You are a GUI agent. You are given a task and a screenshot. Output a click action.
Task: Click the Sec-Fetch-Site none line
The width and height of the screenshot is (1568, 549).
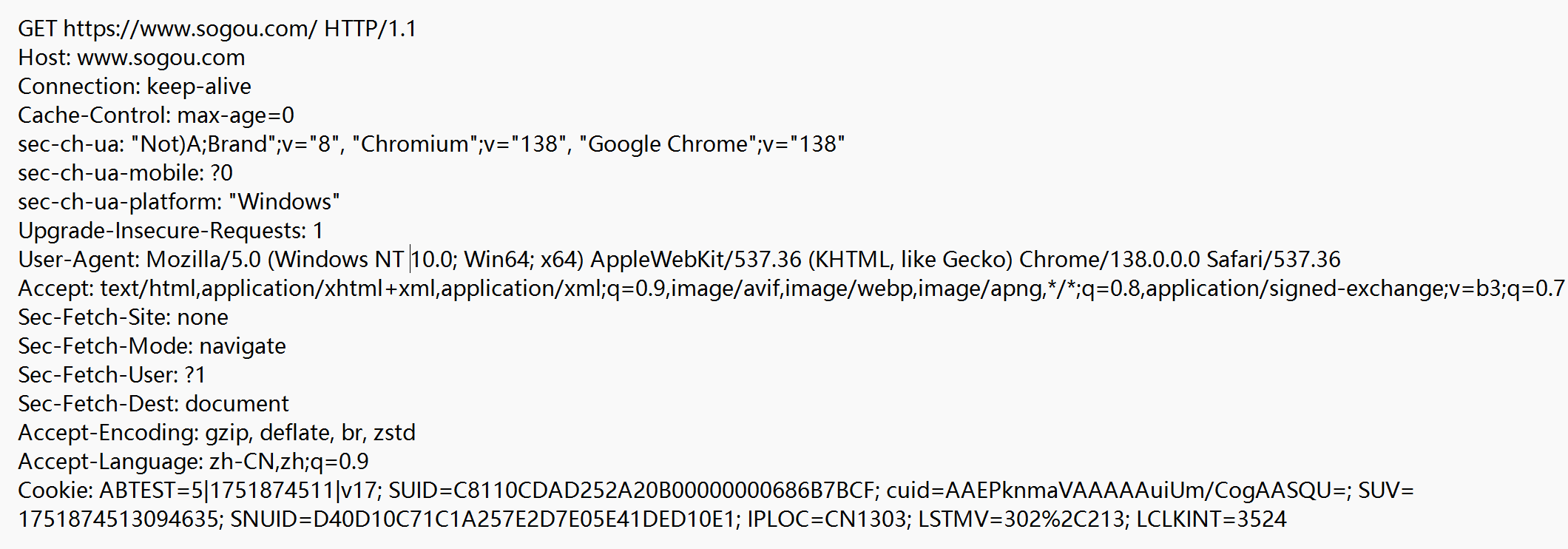point(123,317)
